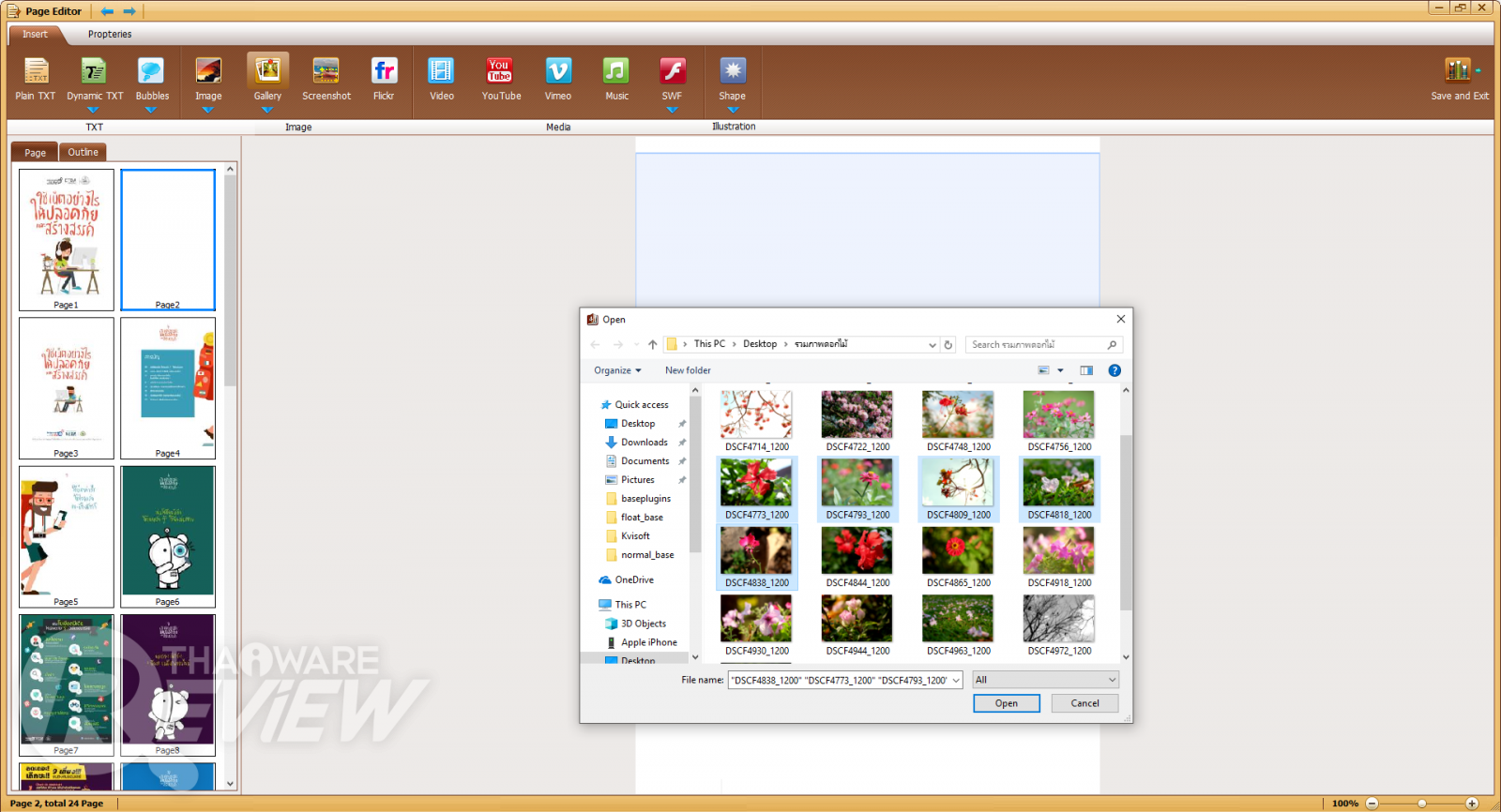Image resolution: width=1501 pixels, height=812 pixels.
Task: Click the folder search box
Action: (x=1044, y=345)
